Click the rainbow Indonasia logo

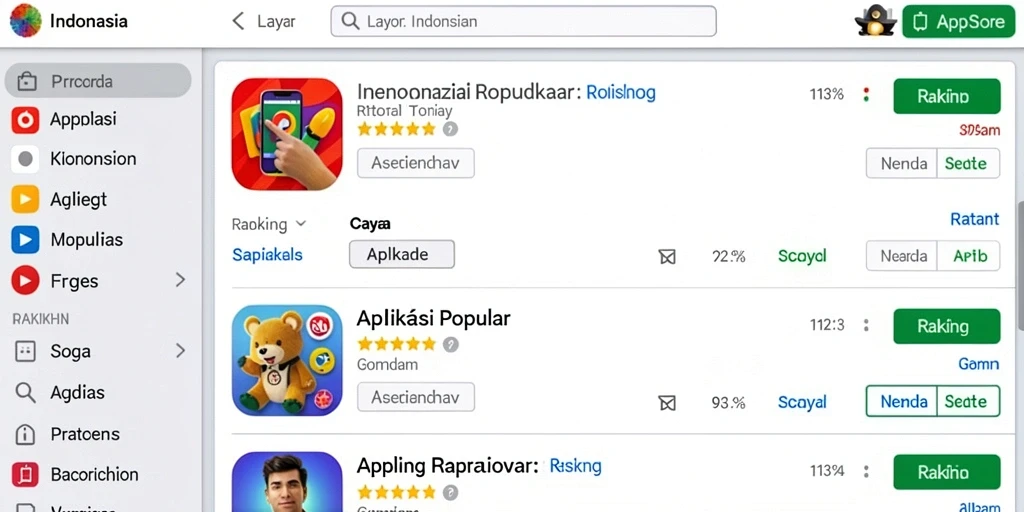click(25, 21)
